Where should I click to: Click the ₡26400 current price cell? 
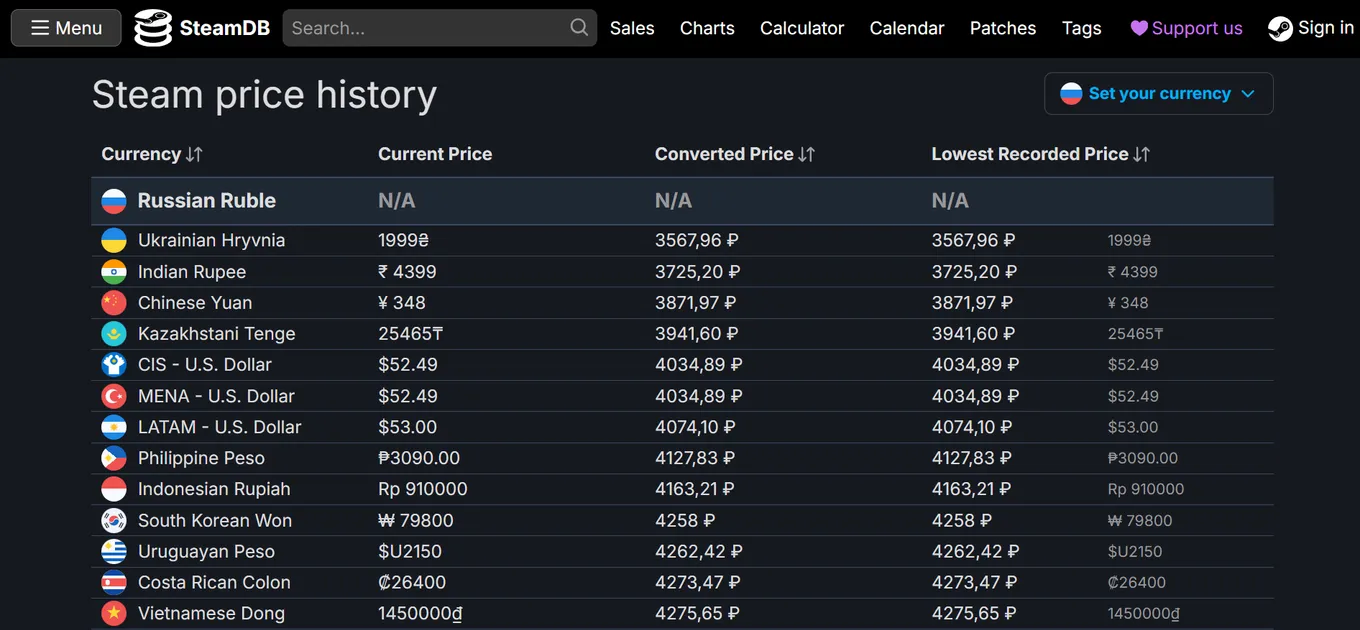[x=412, y=582]
